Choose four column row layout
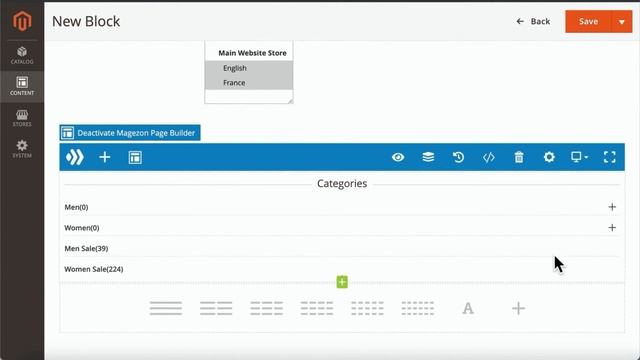The image size is (640, 360). [317, 308]
